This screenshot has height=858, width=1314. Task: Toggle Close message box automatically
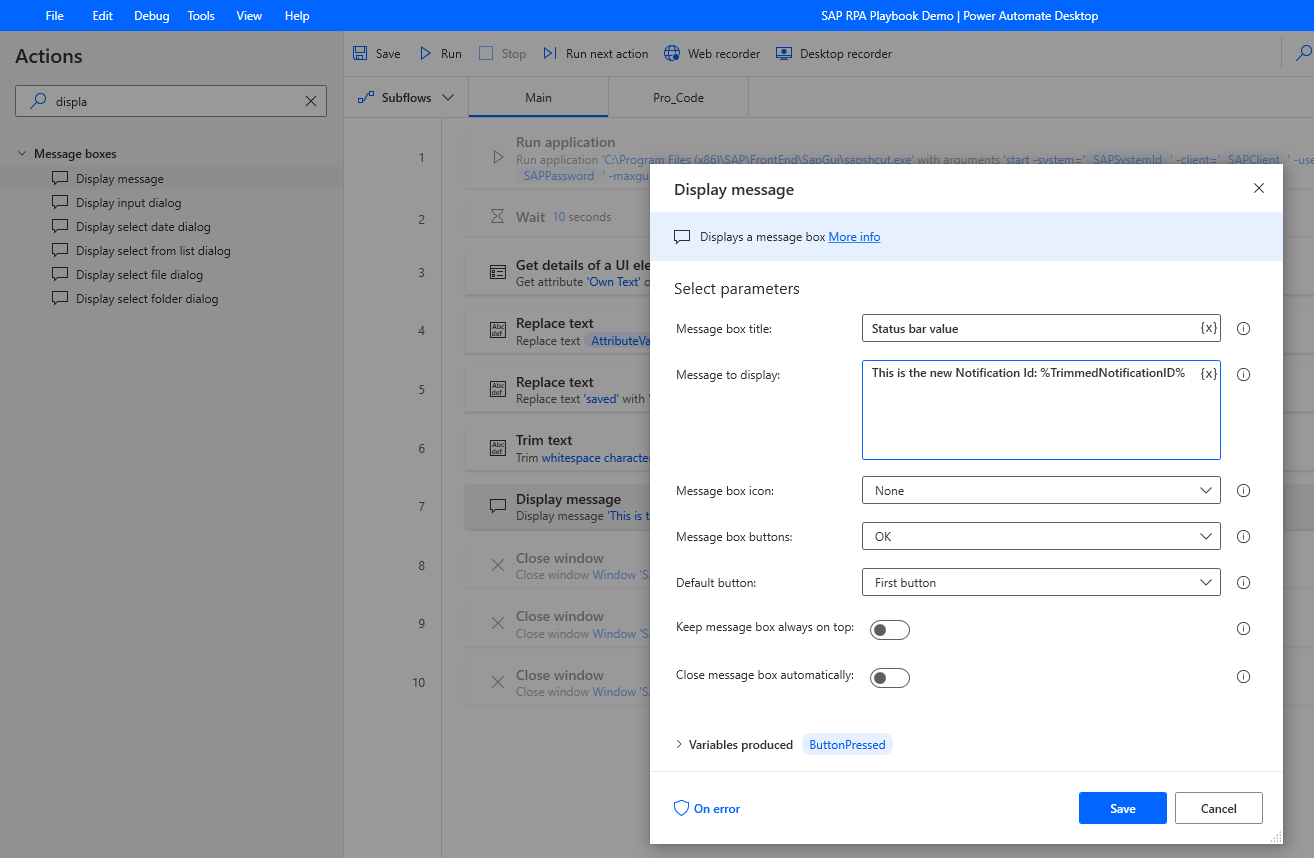[890, 677]
